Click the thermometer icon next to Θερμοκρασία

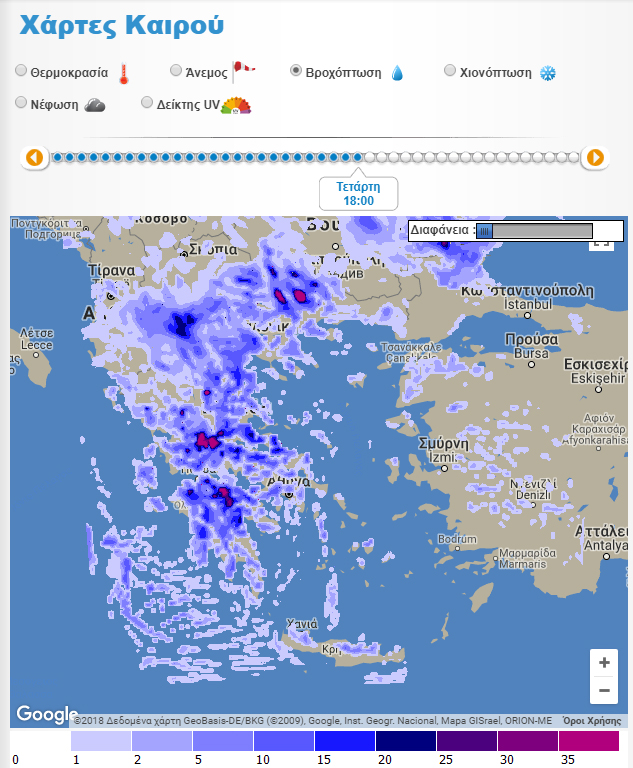pyautogui.click(x=124, y=73)
